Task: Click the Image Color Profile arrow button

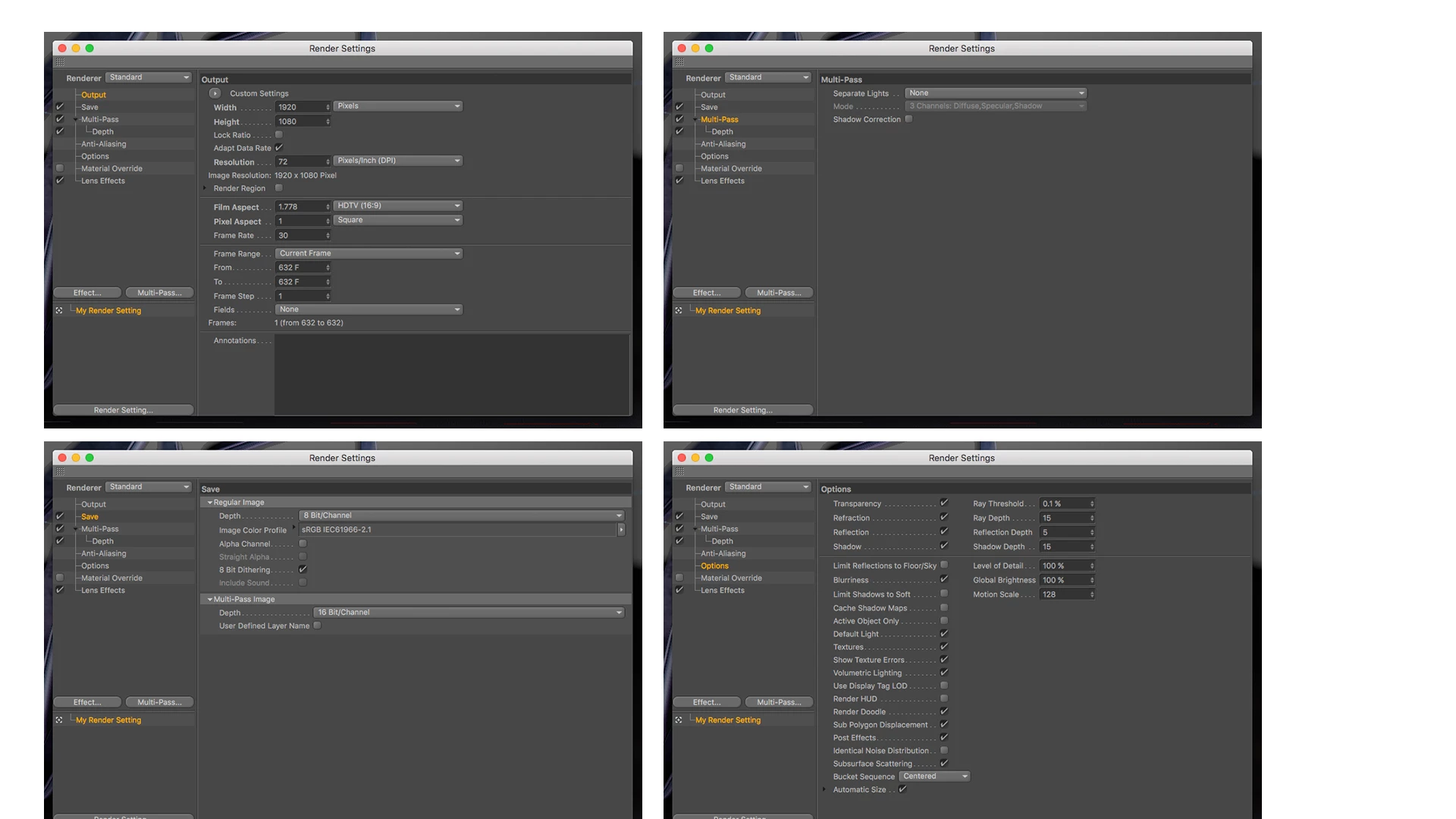Action: (621, 530)
